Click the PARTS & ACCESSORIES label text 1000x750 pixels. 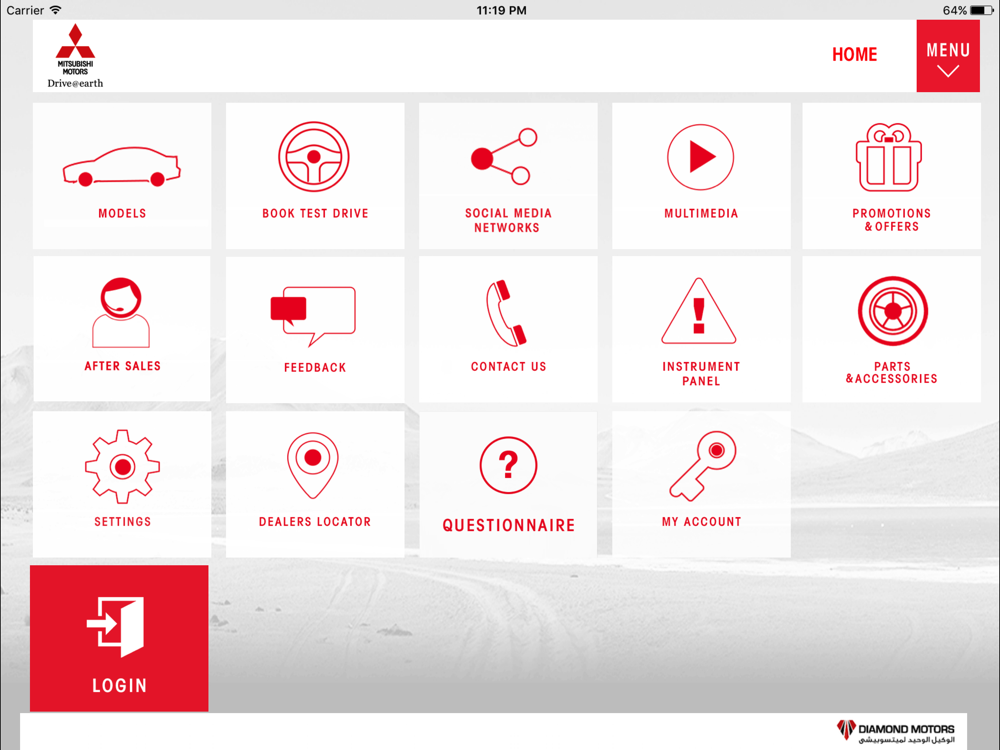(892, 372)
